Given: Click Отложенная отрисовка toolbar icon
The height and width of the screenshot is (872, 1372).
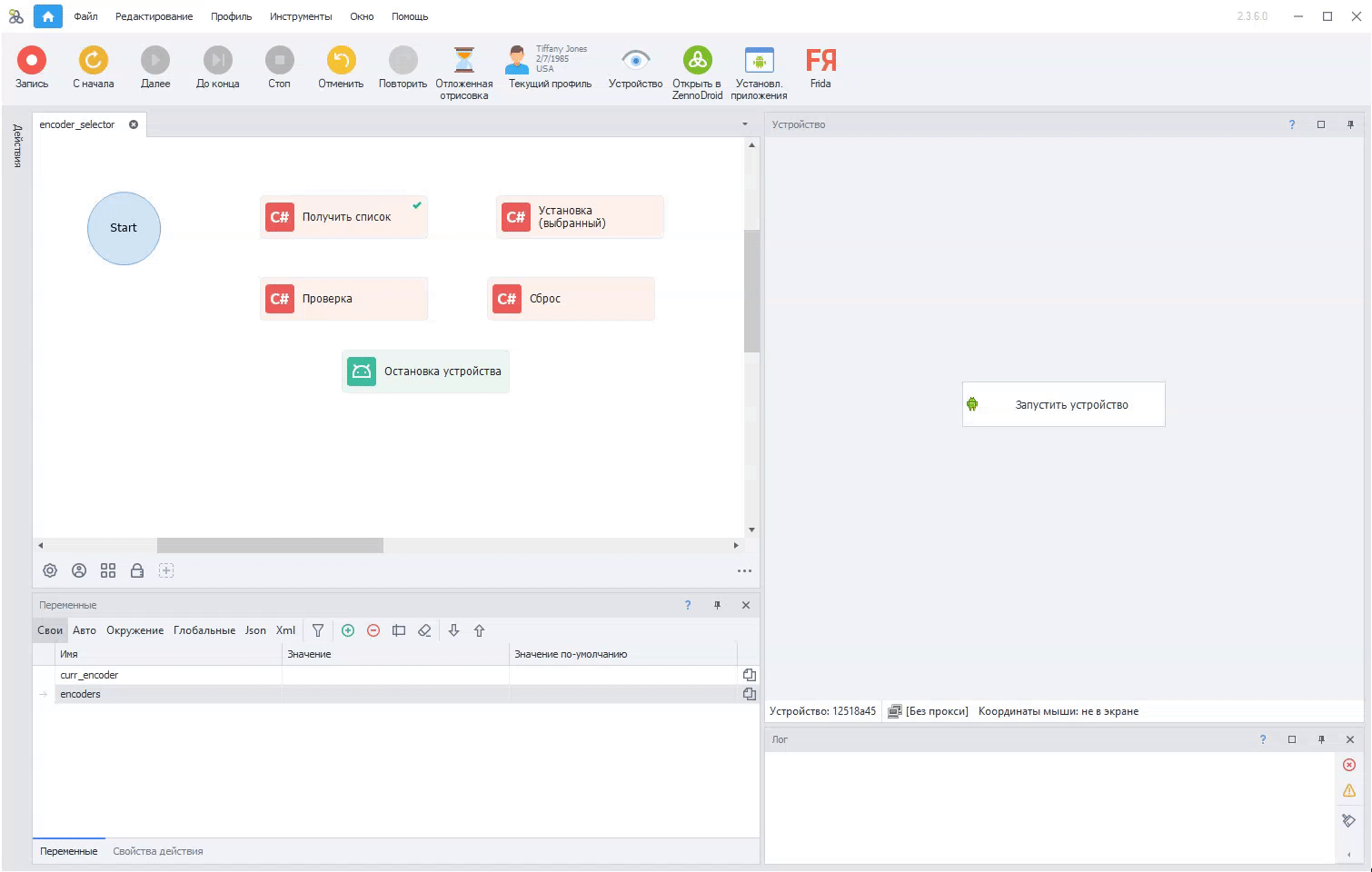Looking at the screenshot, I should coord(463,57).
